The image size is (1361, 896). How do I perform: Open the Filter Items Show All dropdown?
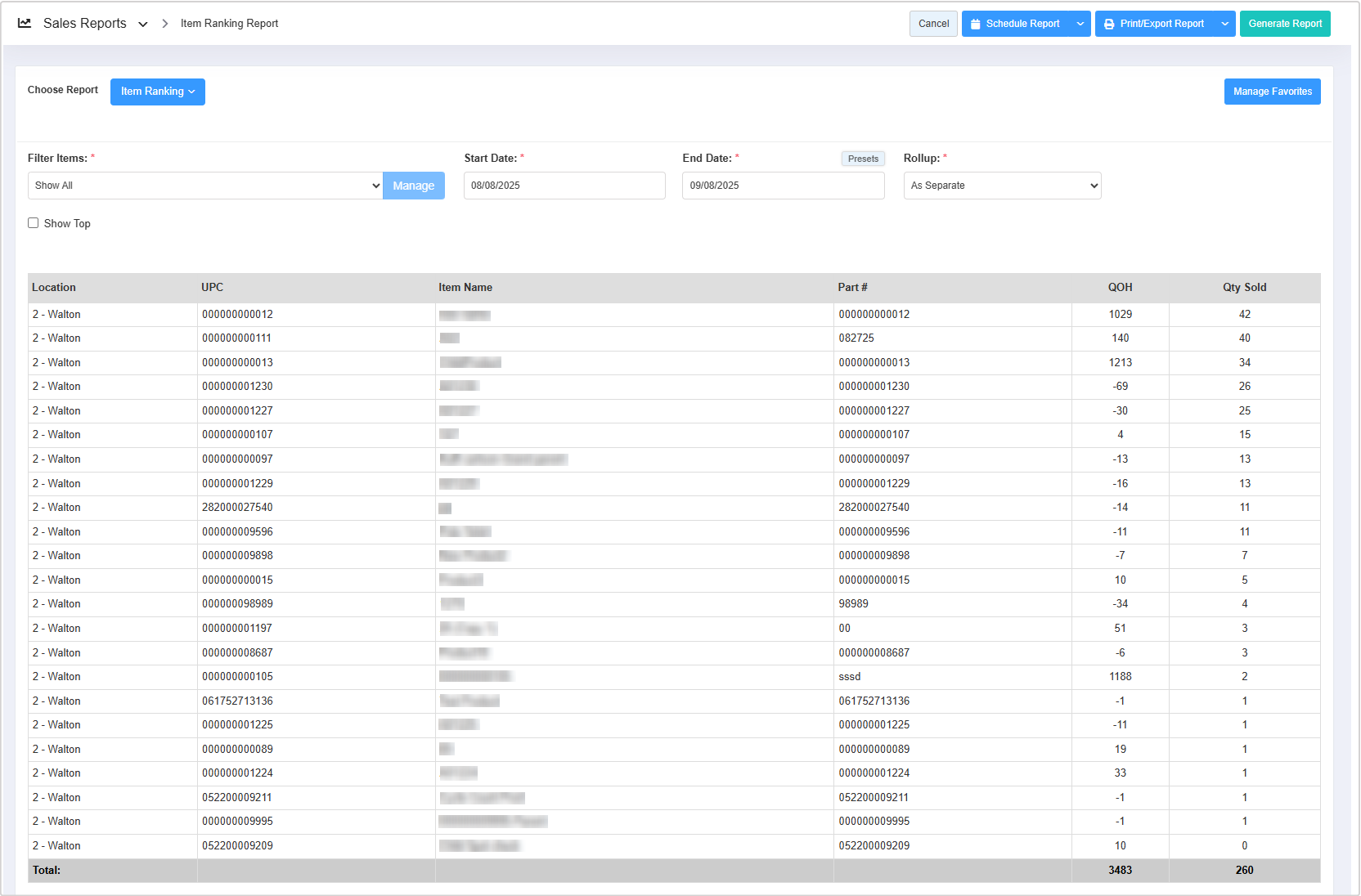tap(204, 186)
